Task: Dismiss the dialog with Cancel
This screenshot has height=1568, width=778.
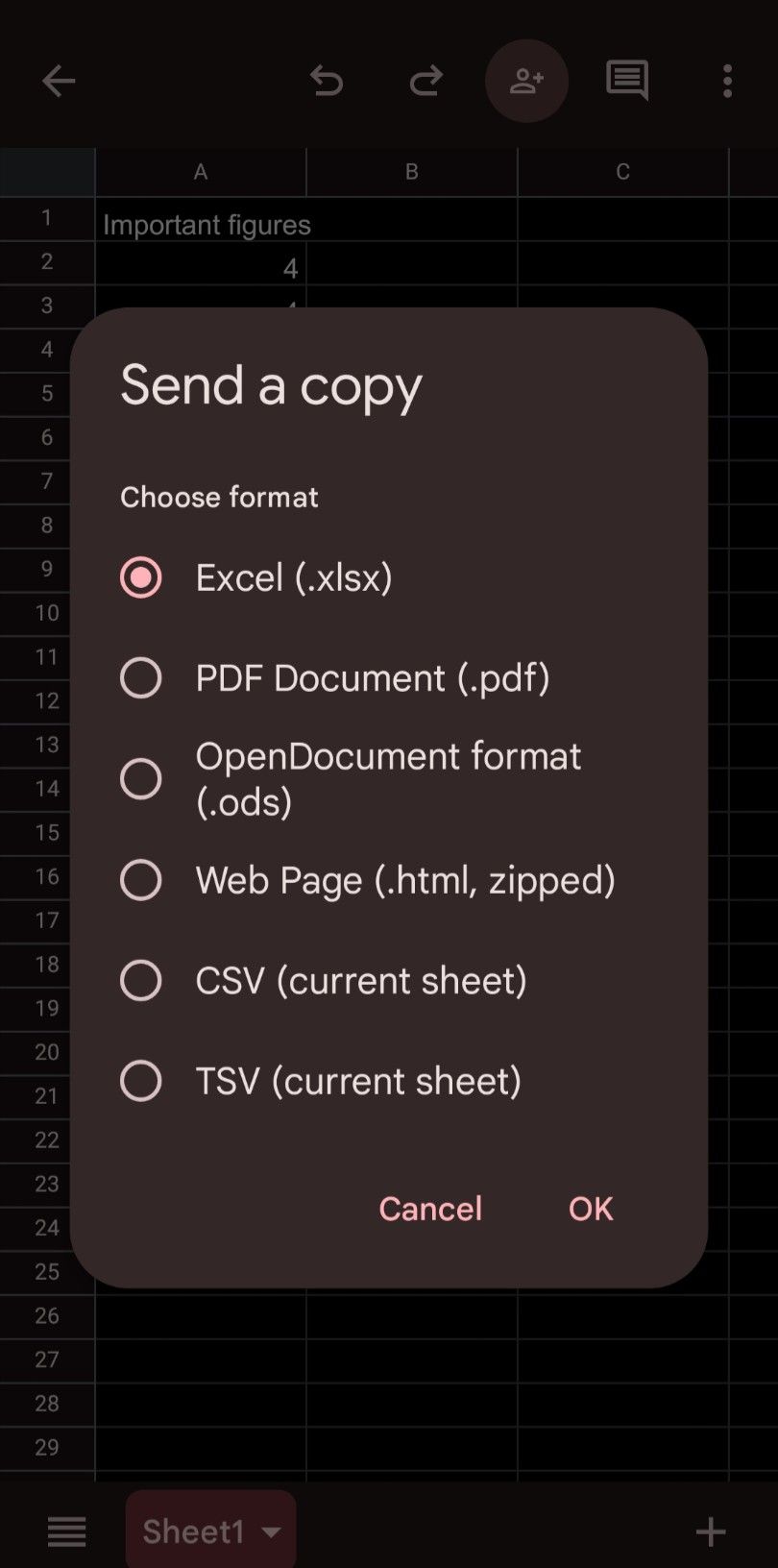Action: coord(429,1209)
